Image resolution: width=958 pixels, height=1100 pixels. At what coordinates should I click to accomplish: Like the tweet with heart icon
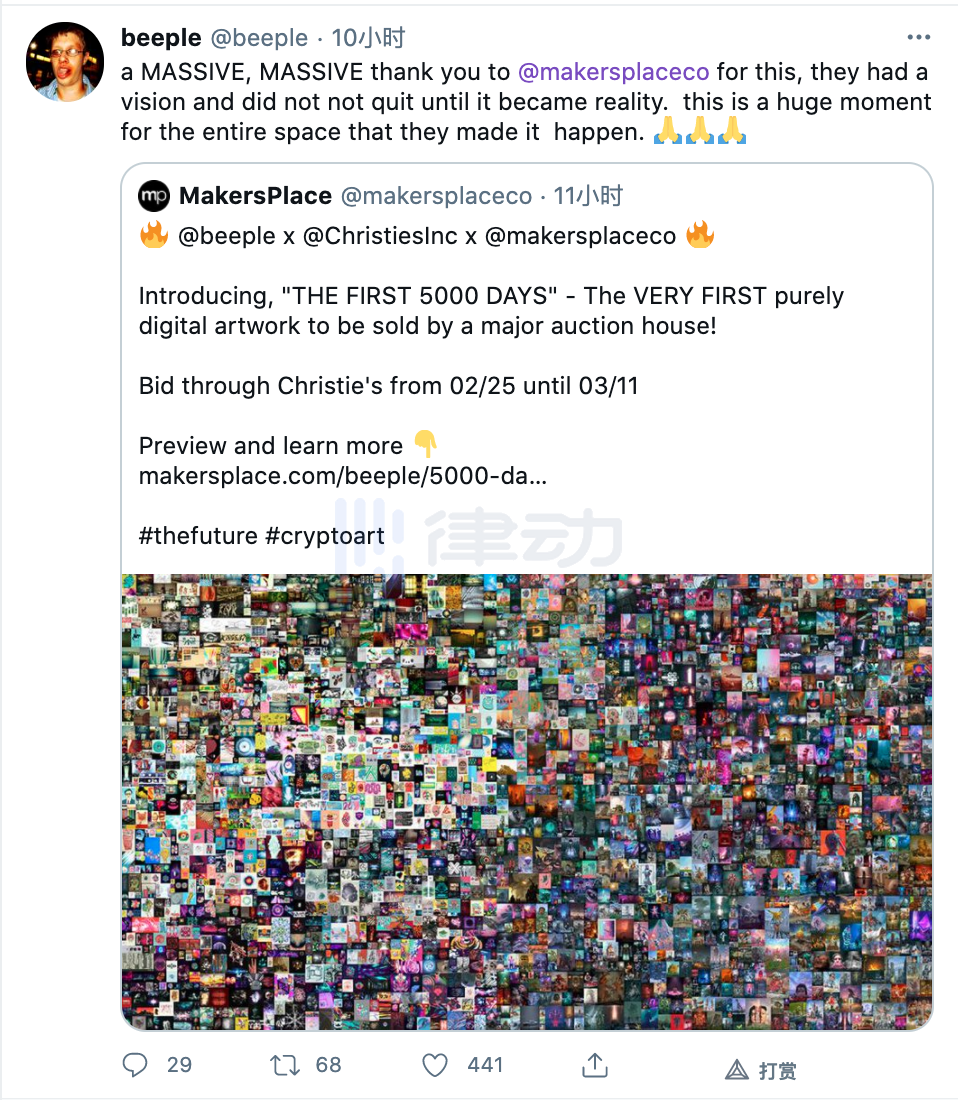435,1065
